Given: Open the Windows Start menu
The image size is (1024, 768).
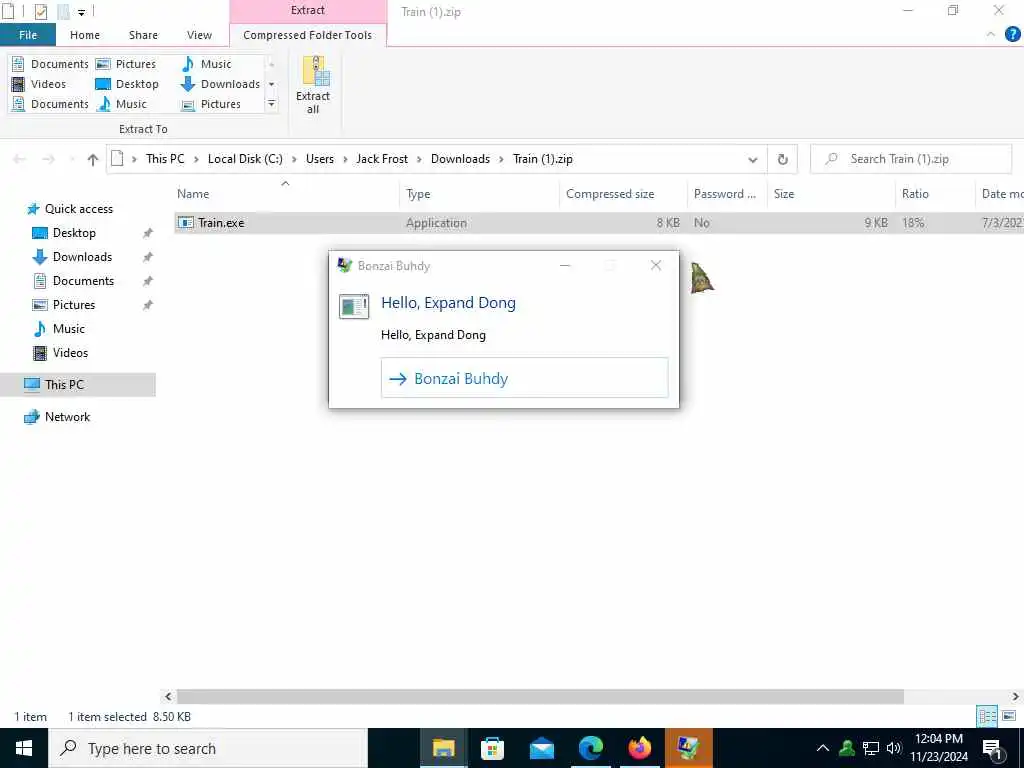Looking at the screenshot, I should pyautogui.click(x=24, y=748).
